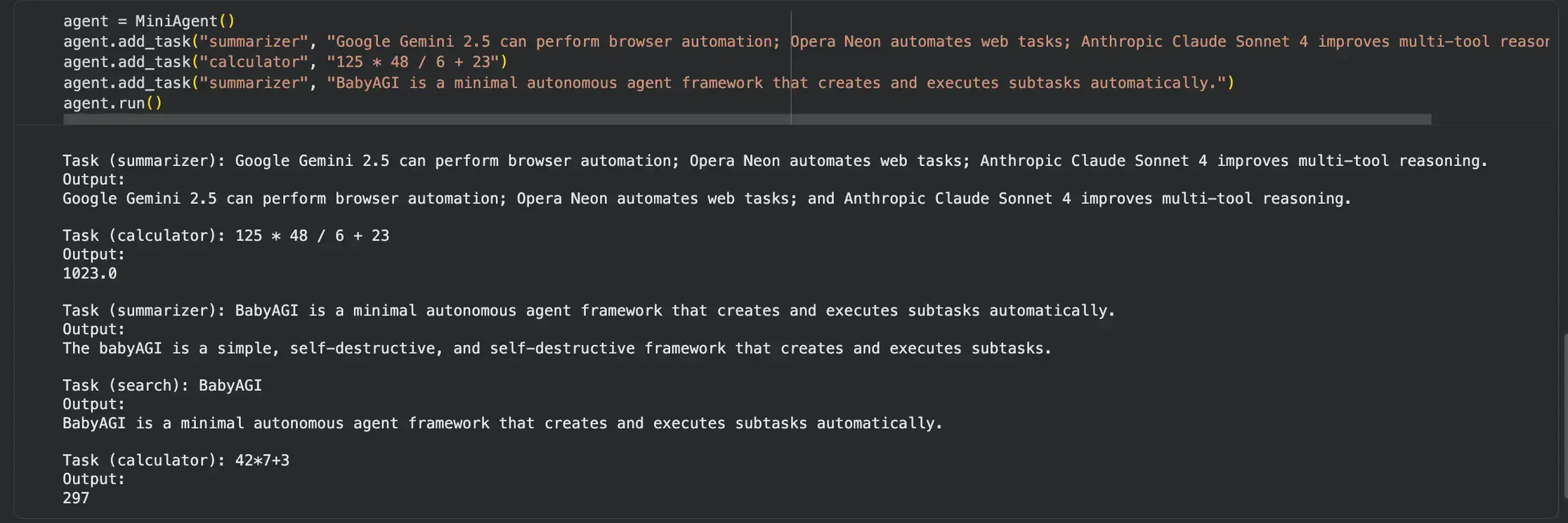Viewport: 1568px width, 523px height.
Task: Click the "Task (search): BabyAGI" output line
Action: click(162, 385)
